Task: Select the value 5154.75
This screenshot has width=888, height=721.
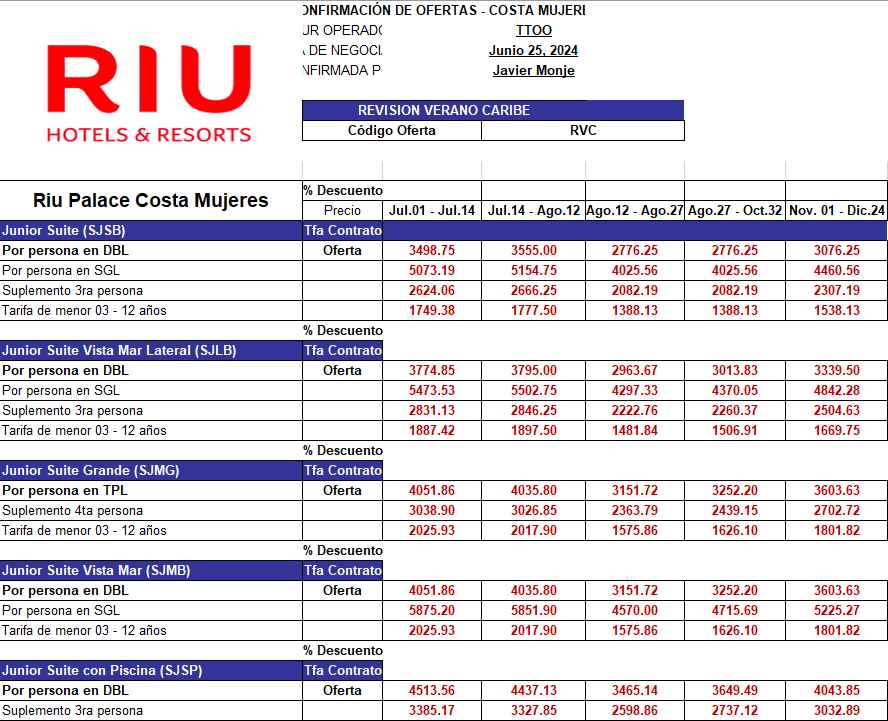Action: (533, 271)
